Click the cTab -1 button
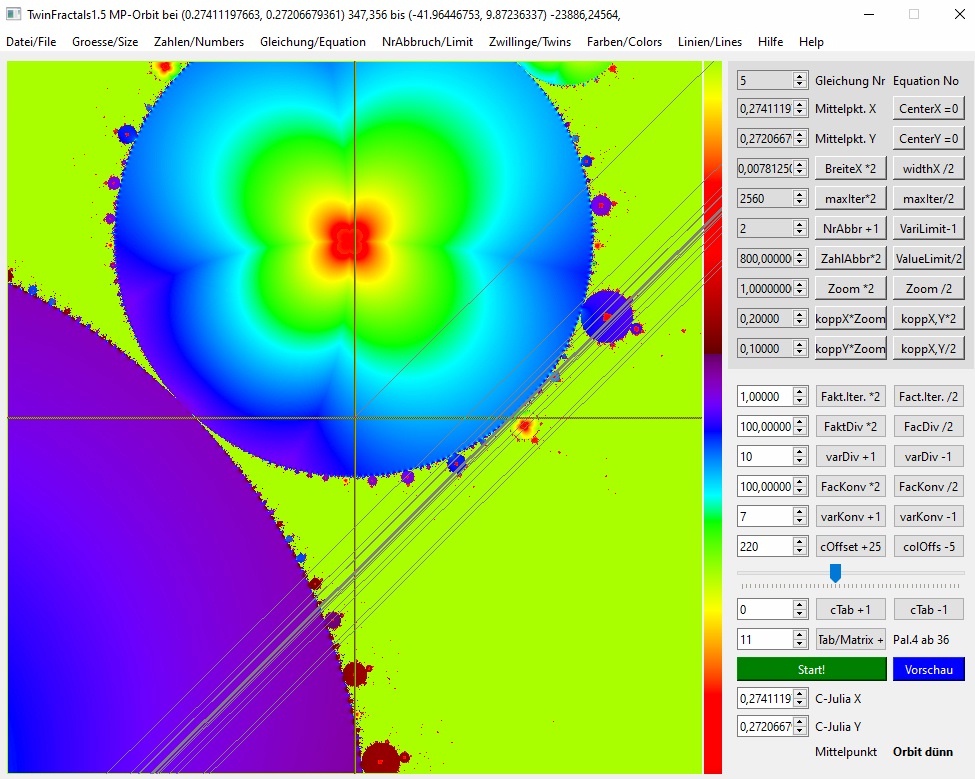This screenshot has width=975, height=779. point(928,609)
